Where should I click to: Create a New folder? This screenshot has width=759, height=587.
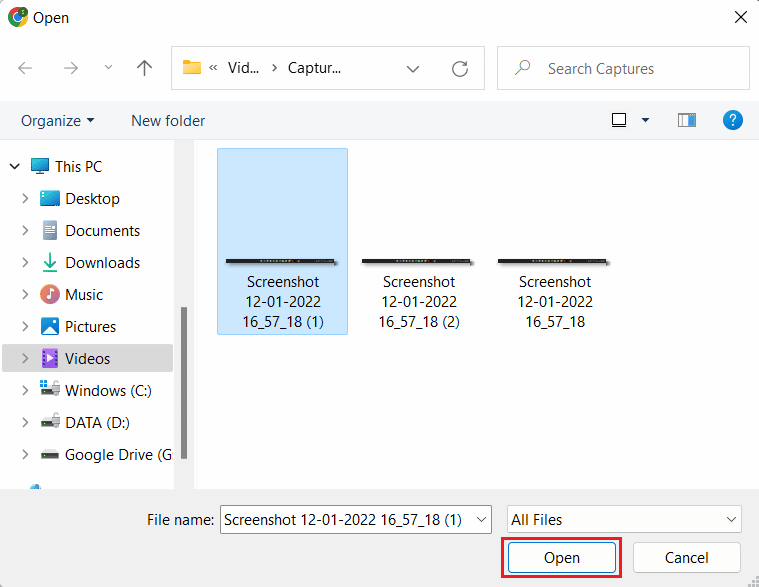coord(168,120)
